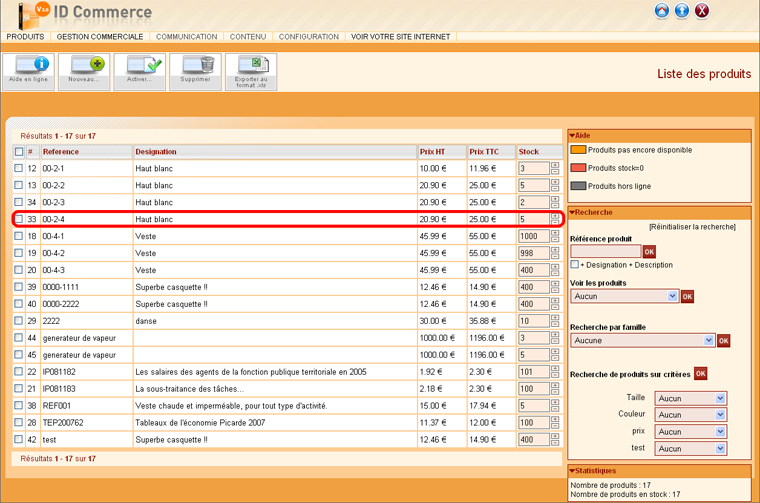Click the blue up arrow icon

click(682, 11)
